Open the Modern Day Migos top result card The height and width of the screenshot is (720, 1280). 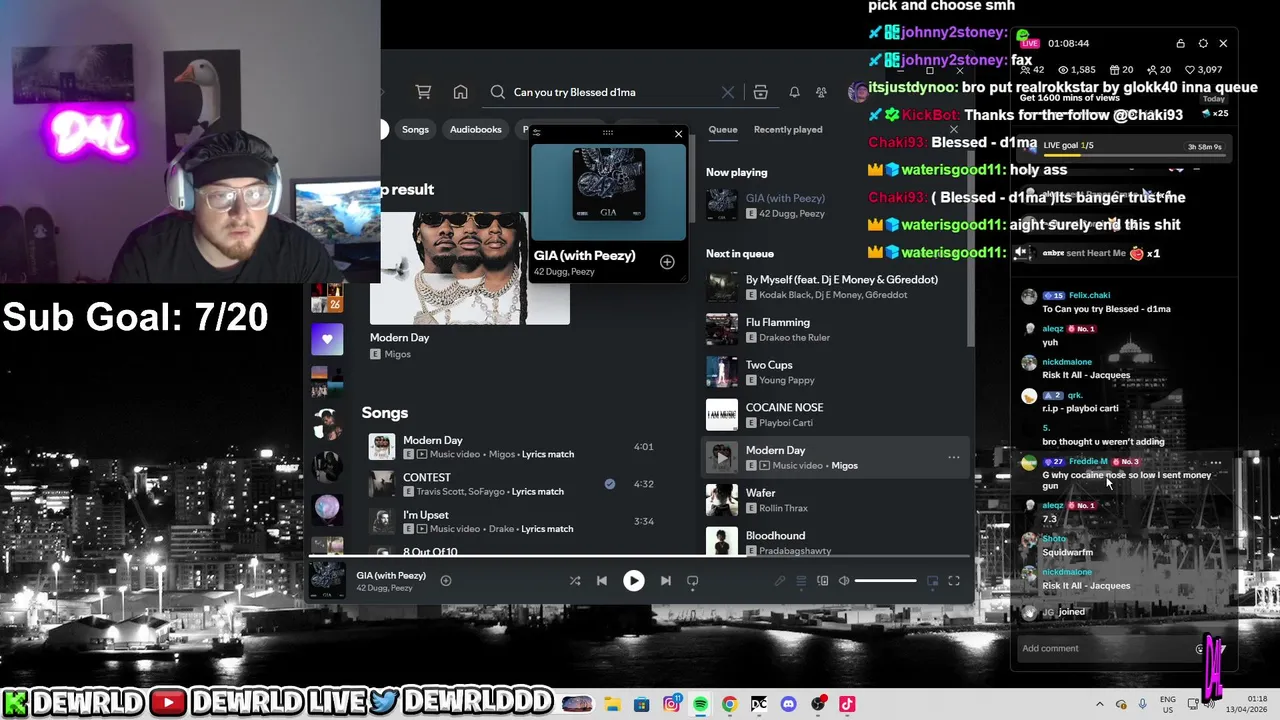470,285
